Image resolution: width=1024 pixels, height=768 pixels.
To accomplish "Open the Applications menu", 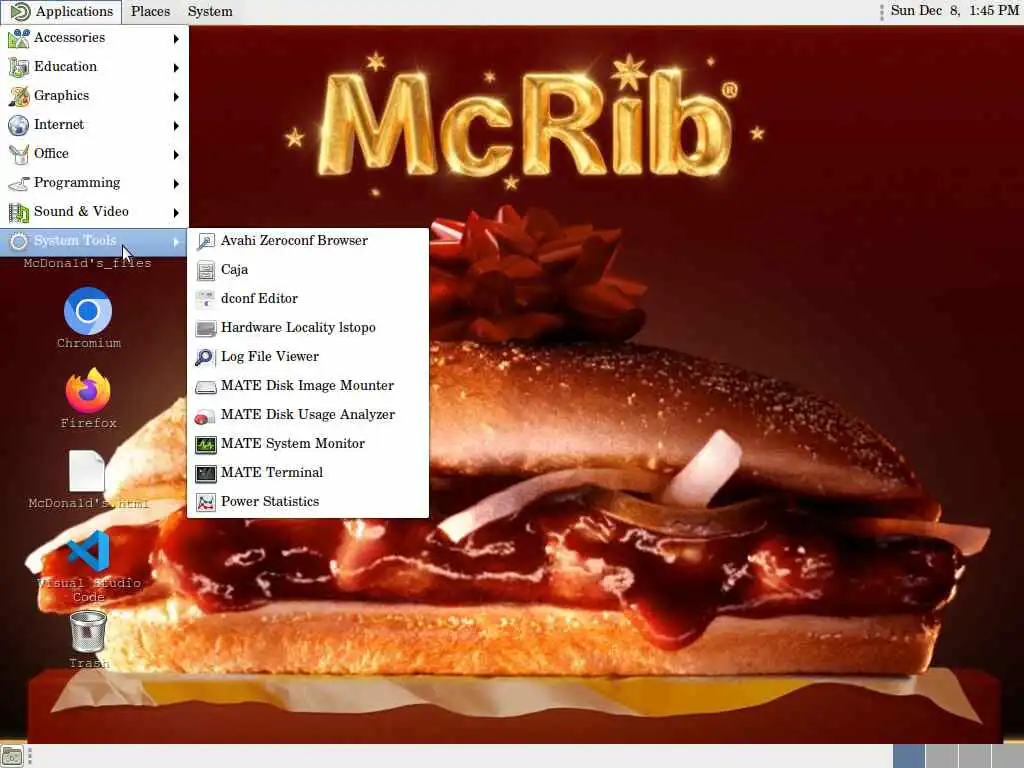I will click(61, 11).
